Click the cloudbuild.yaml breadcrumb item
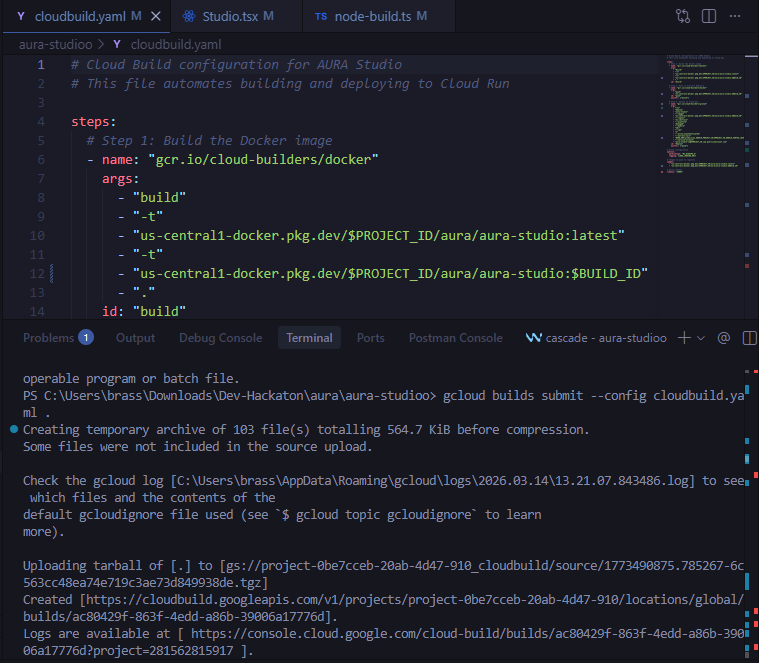This screenshot has width=759, height=663. pos(176,45)
